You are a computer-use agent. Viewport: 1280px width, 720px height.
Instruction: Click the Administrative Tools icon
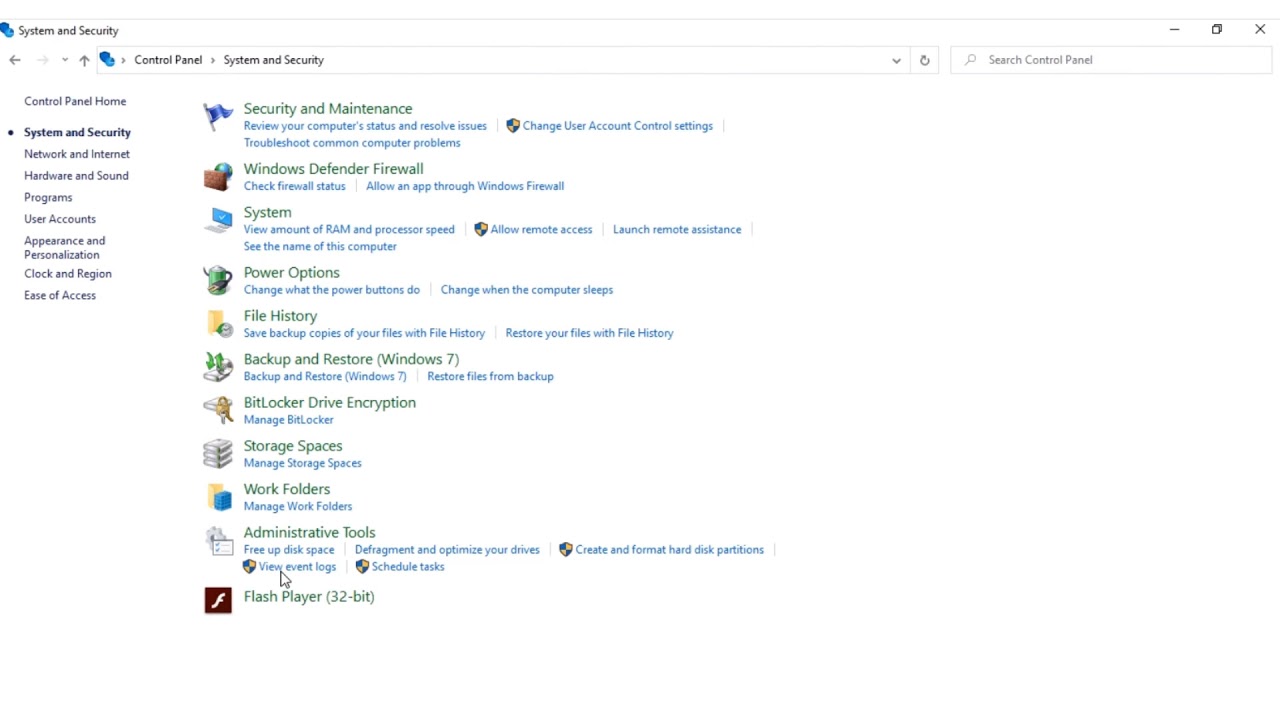(218, 541)
